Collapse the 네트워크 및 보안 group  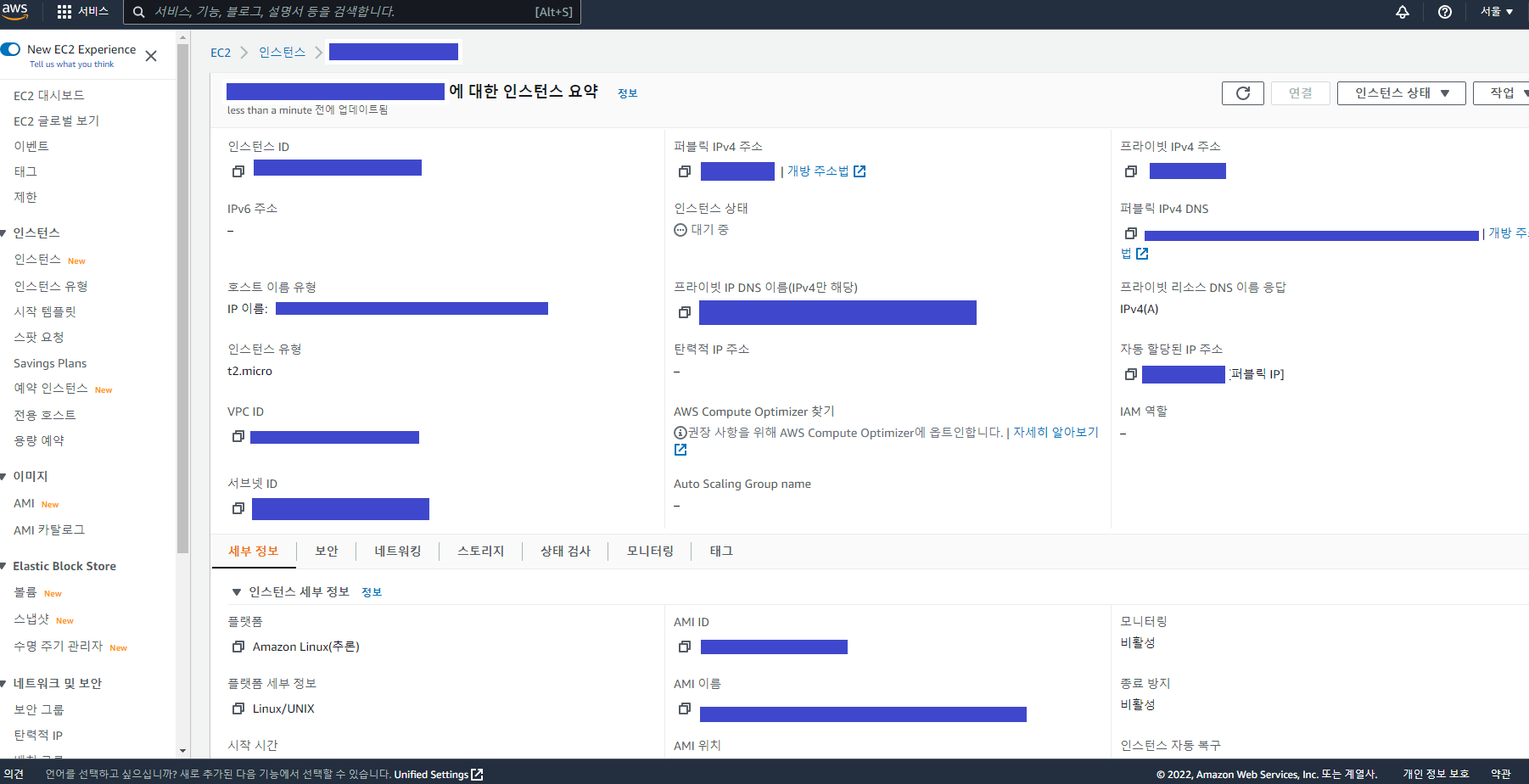click(4, 683)
